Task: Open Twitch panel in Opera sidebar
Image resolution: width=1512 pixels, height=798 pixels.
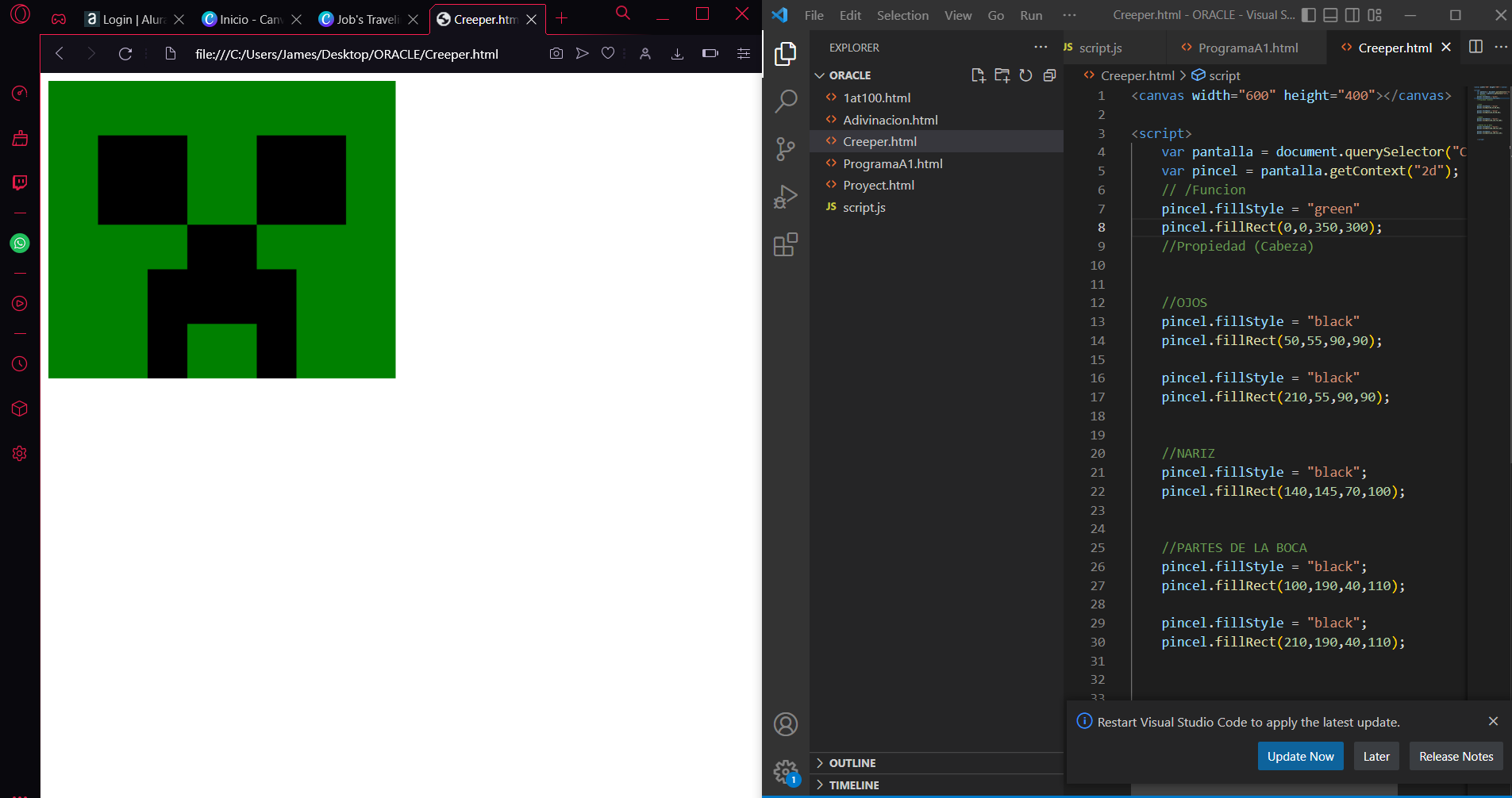Action: (x=20, y=182)
